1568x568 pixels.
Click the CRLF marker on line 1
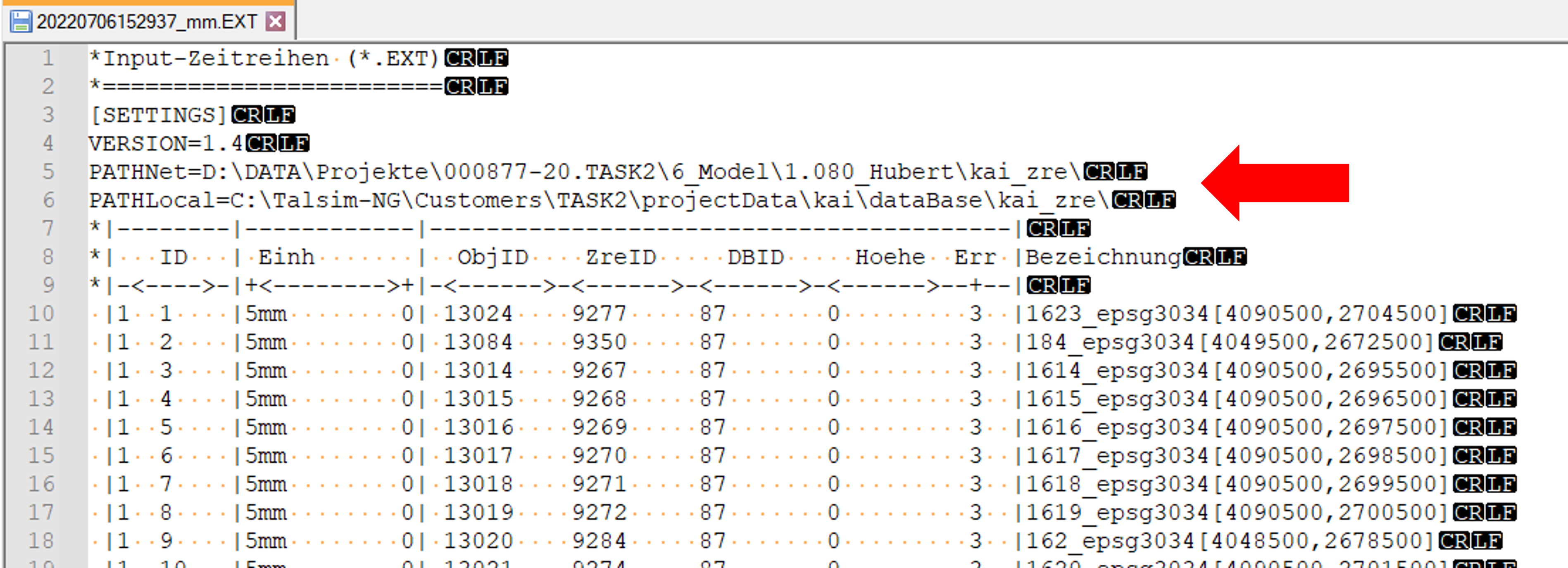(x=476, y=58)
